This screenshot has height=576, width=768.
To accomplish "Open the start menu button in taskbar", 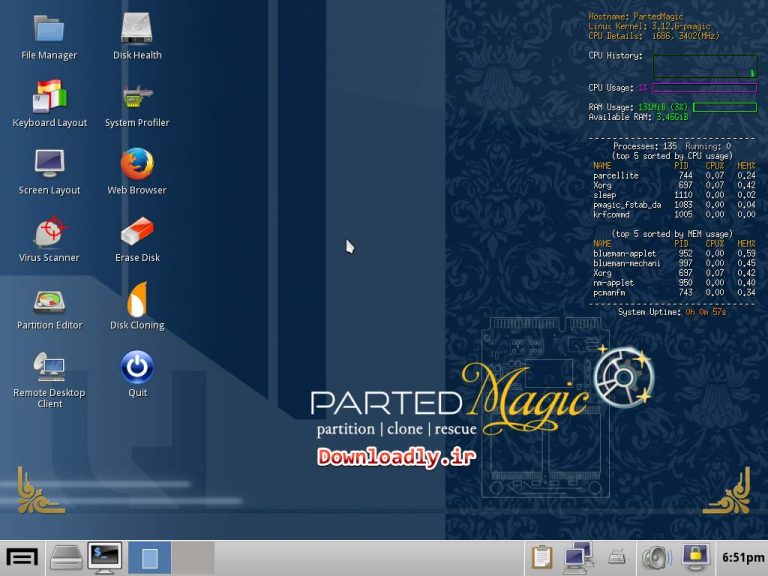I will tap(22, 557).
